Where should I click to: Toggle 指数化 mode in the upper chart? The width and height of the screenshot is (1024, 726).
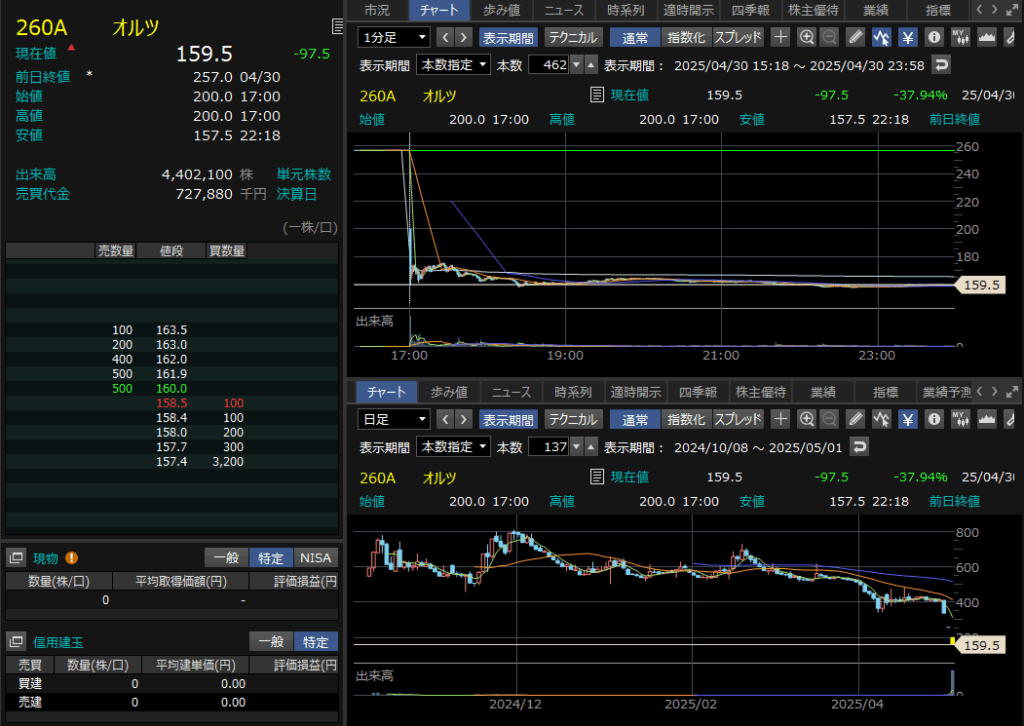[x=685, y=38]
